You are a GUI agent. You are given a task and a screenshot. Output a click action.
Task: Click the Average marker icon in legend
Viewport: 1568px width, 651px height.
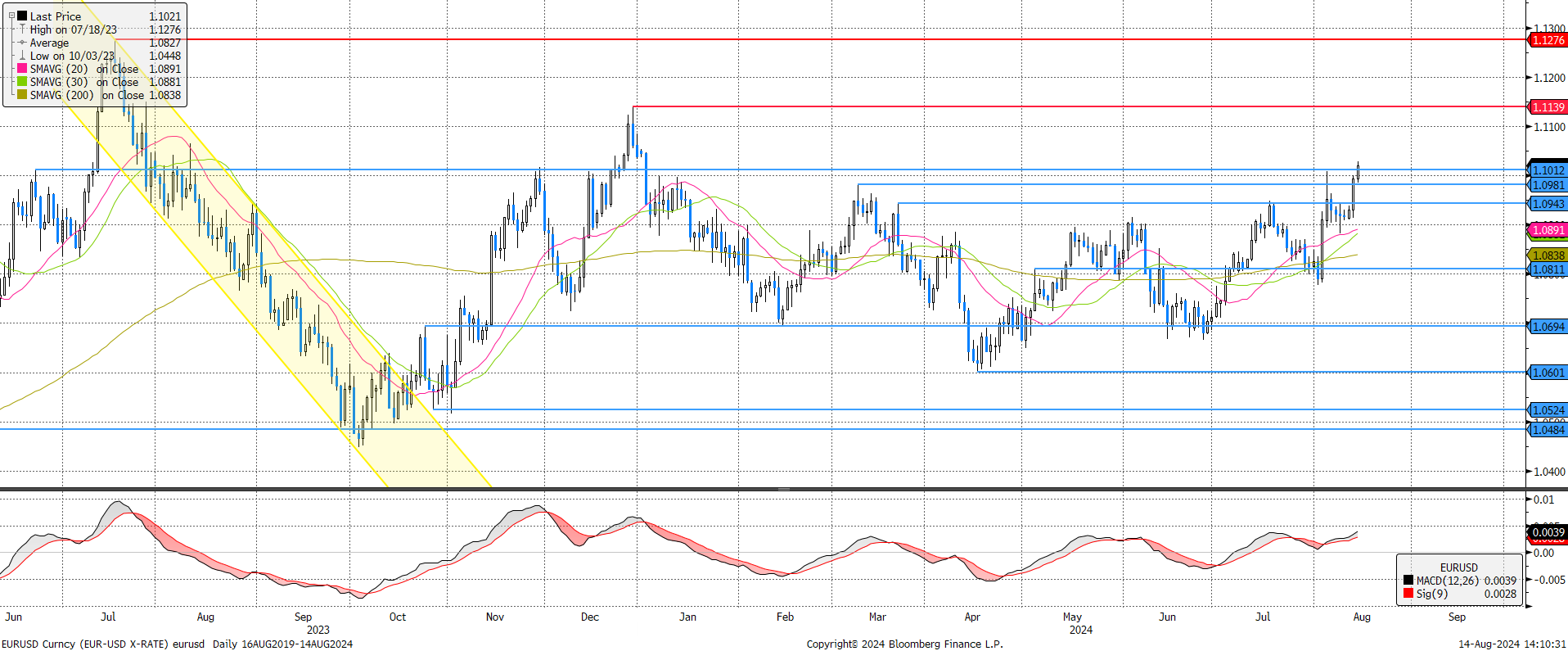pos(22,43)
